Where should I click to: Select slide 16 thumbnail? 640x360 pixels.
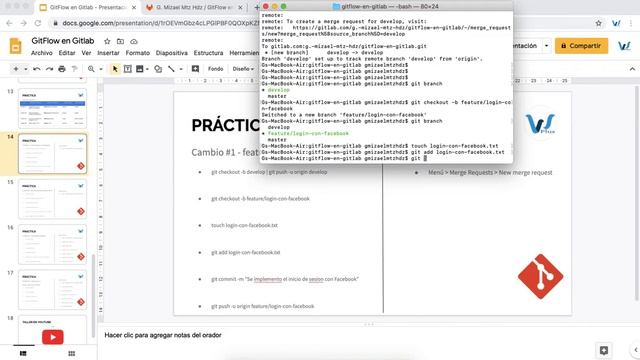coord(52,244)
